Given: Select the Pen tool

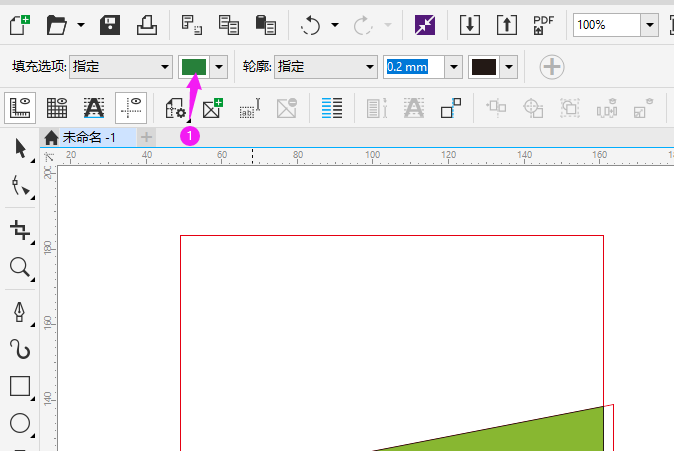Looking at the screenshot, I should tap(21, 313).
